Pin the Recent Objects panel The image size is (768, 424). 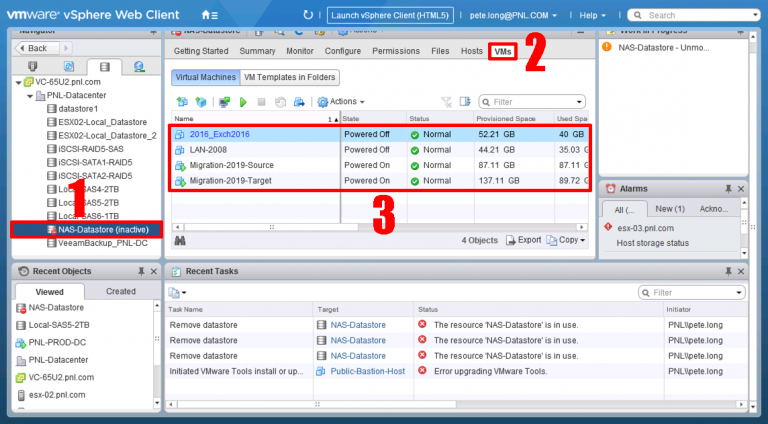point(141,271)
